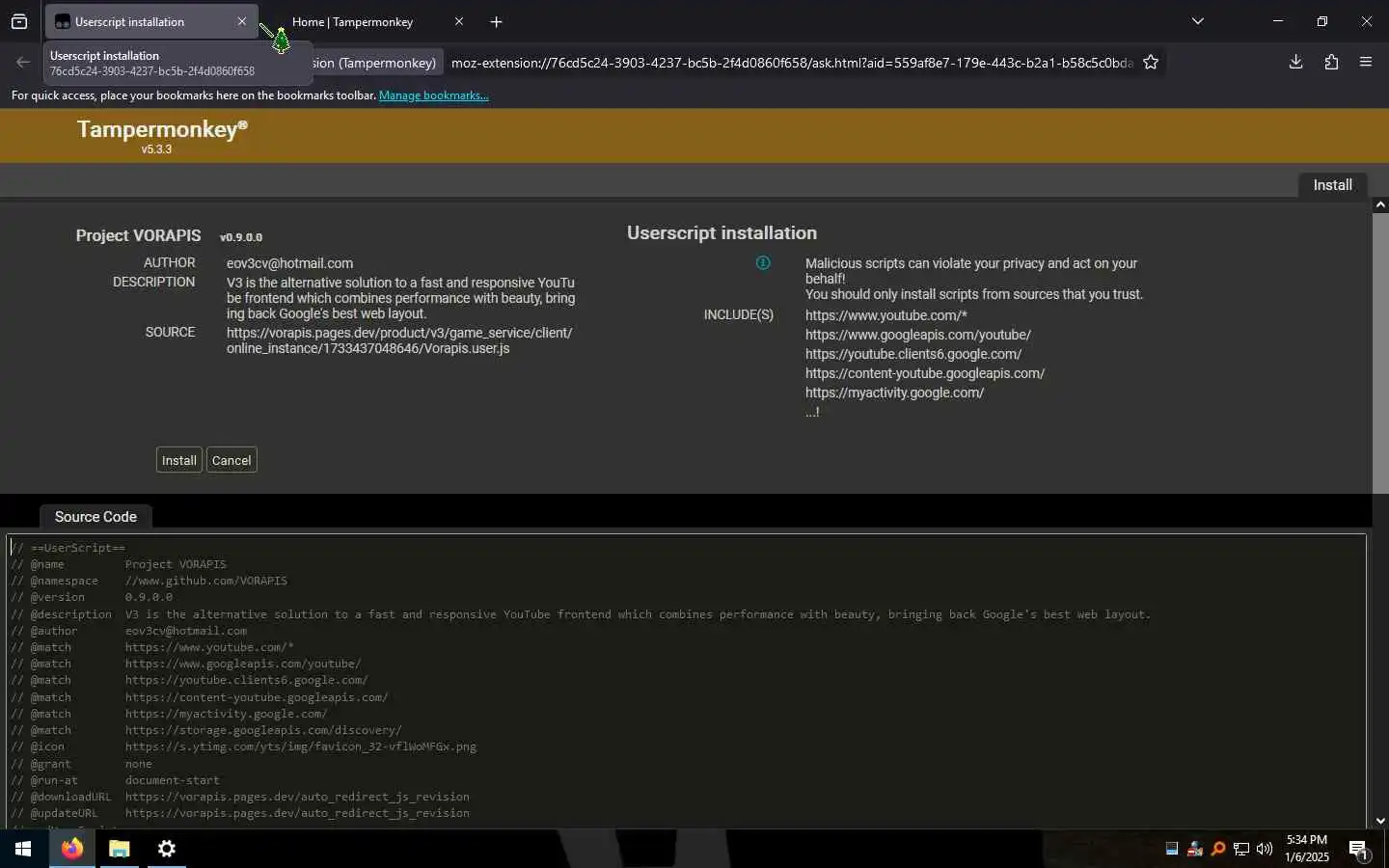This screenshot has width=1389, height=868.
Task: Click version label v0.9.0.0
Action: point(241,237)
